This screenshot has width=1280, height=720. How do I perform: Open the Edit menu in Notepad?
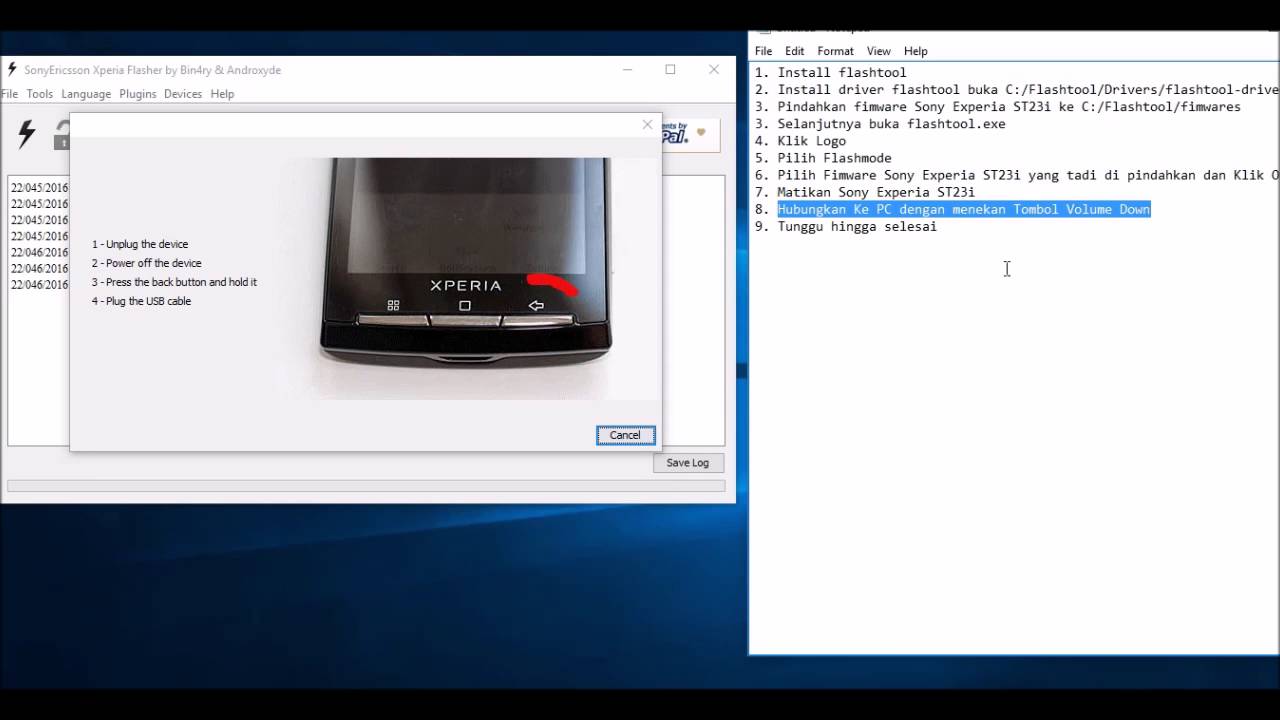tap(794, 51)
